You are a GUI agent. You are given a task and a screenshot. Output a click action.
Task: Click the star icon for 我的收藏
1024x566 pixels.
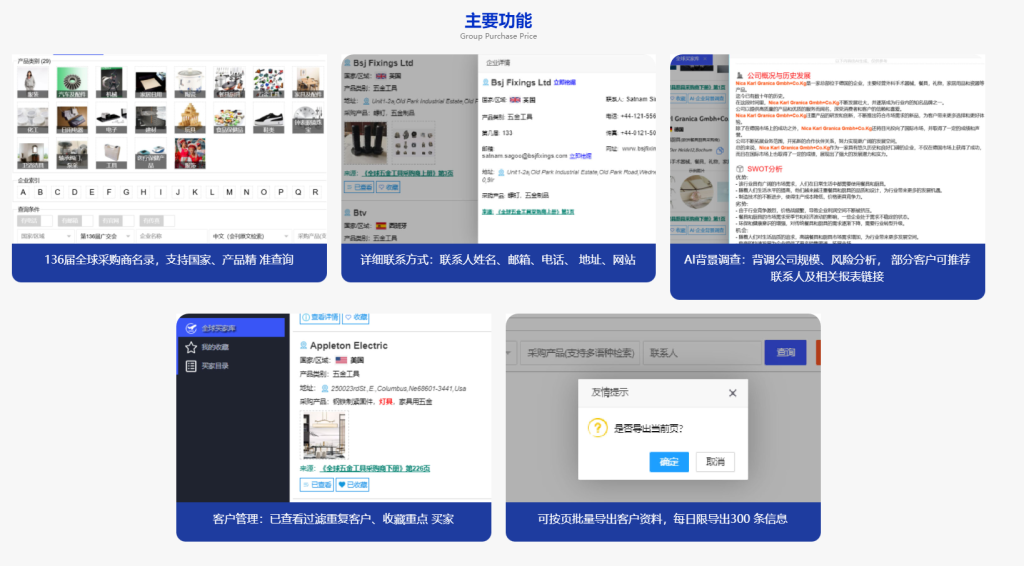coord(191,347)
